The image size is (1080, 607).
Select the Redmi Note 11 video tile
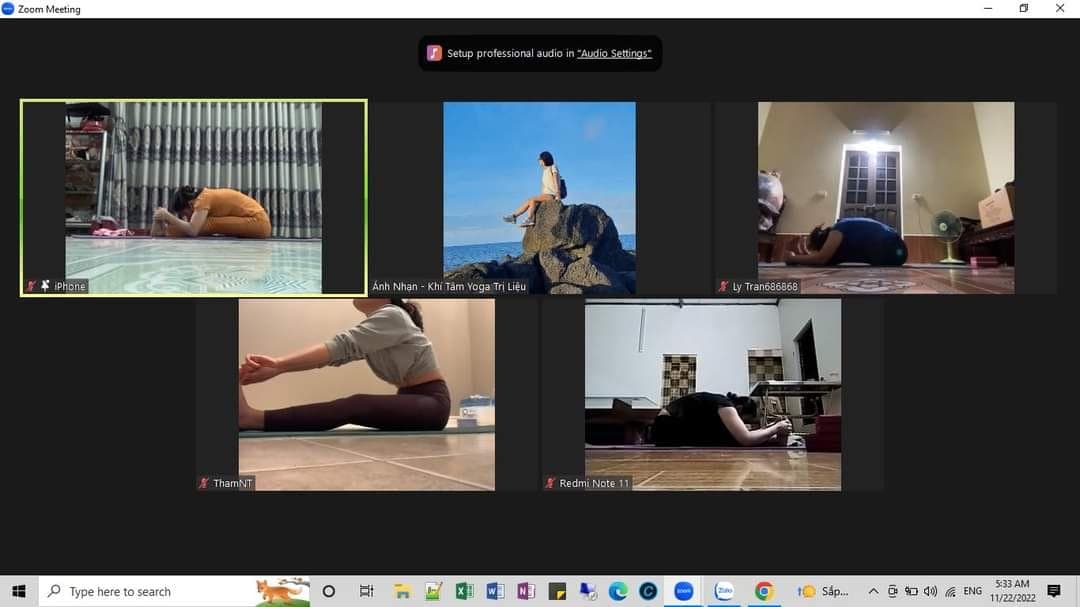click(x=713, y=394)
